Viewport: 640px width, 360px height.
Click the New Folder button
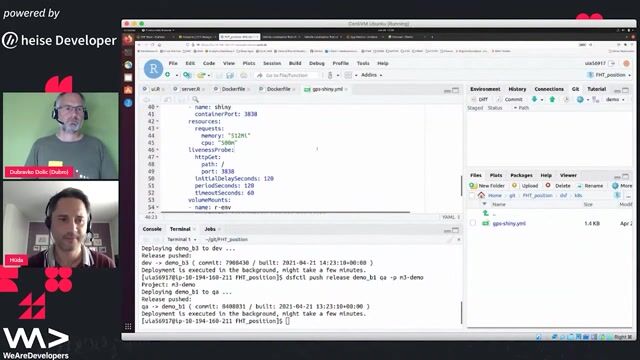(487, 186)
